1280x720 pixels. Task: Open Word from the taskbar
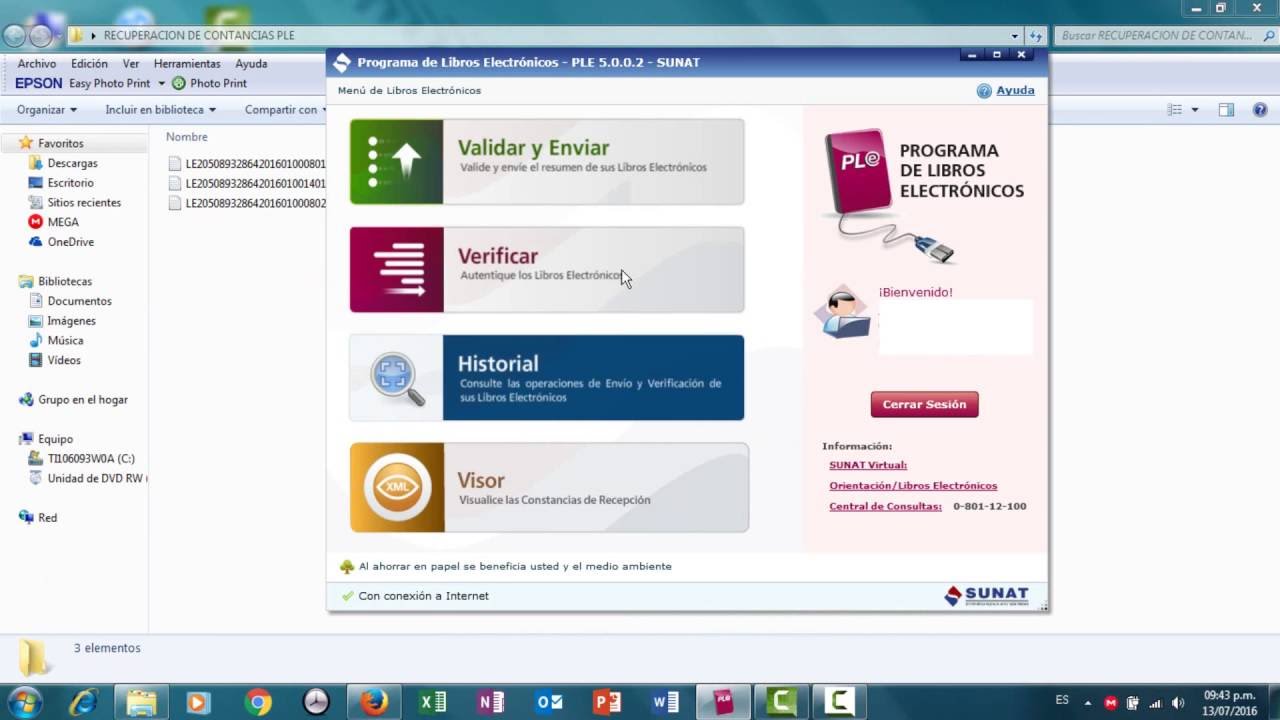pyautogui.click(x=665, y=702)
